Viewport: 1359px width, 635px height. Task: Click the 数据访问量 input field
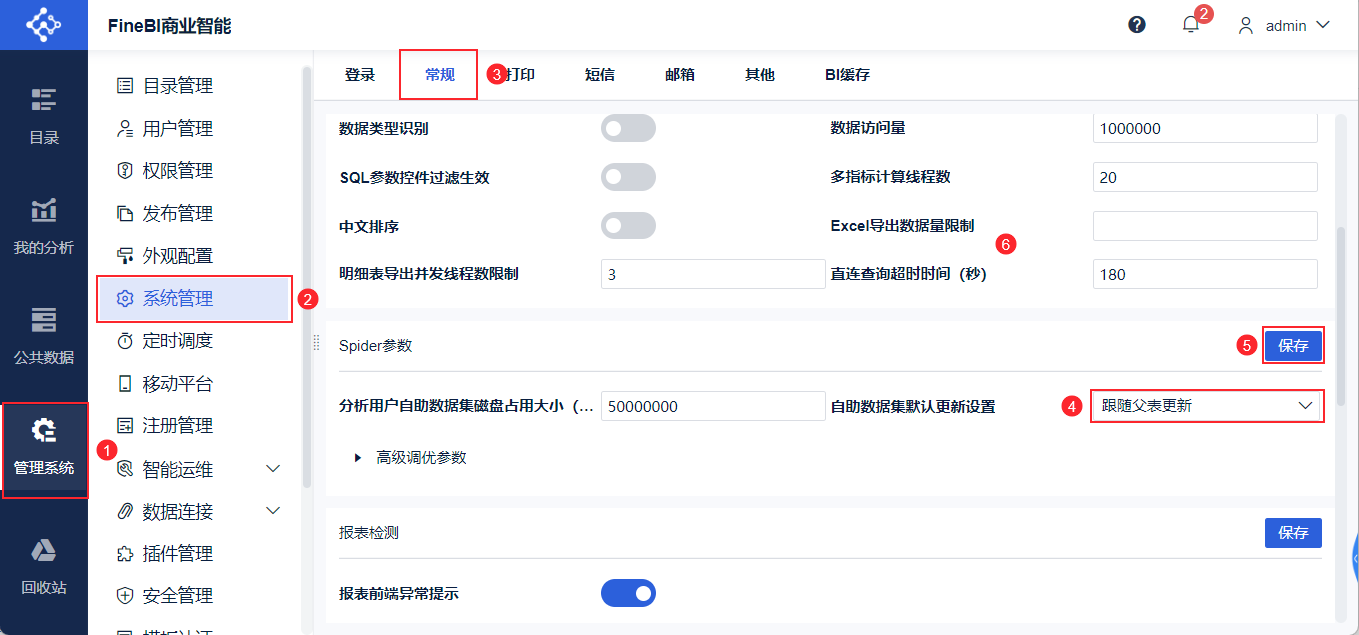coord(1205,128)
